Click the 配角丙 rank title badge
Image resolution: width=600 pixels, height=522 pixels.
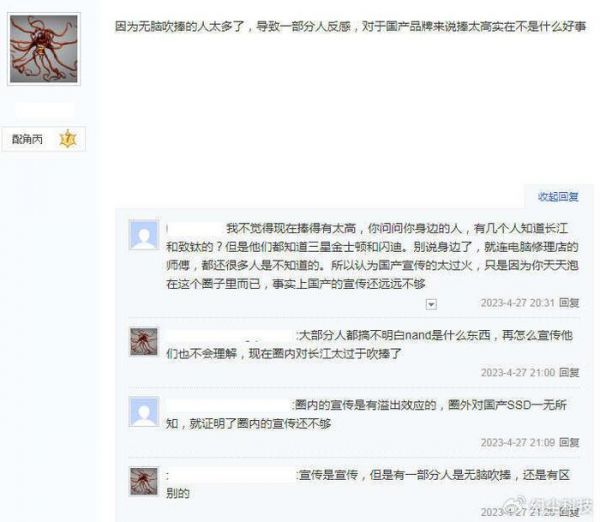click(44, 139)
